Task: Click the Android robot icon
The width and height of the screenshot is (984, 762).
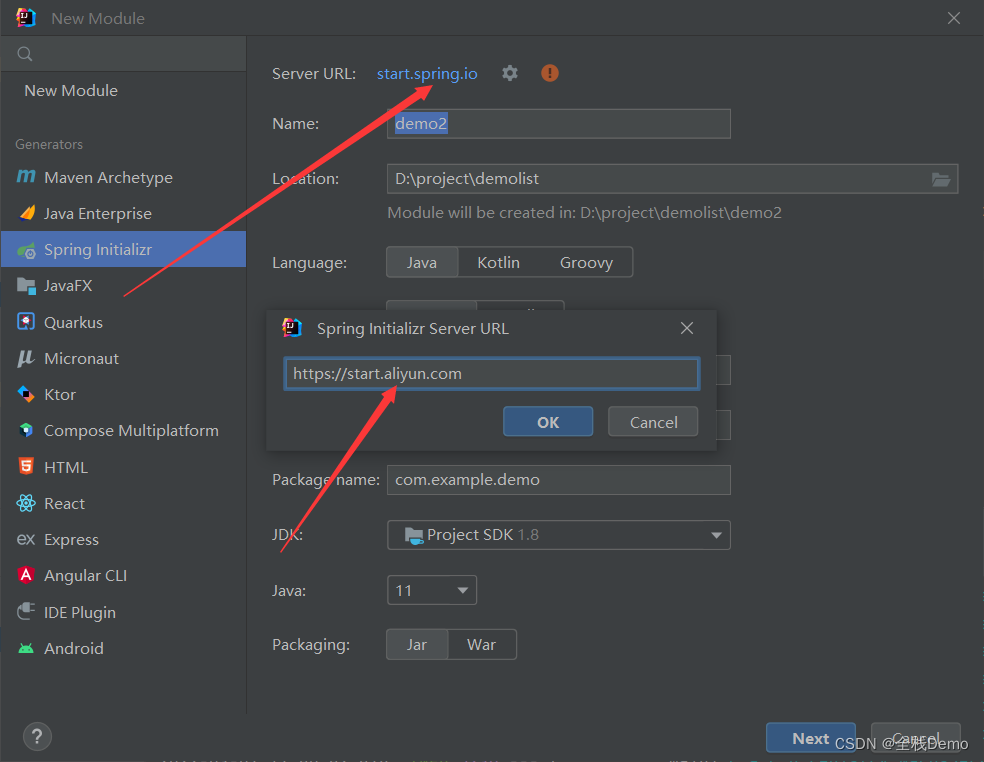Action: point(26,648)
